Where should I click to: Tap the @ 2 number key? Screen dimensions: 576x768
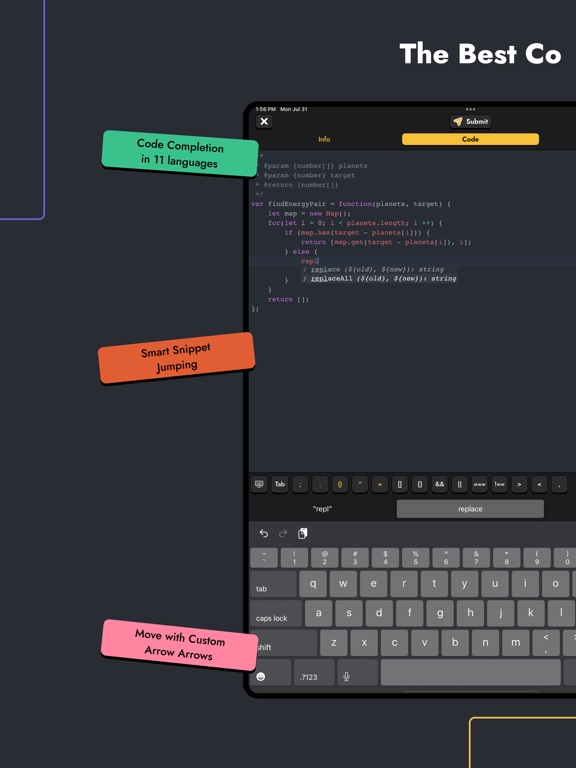click(x=324, y=558)
